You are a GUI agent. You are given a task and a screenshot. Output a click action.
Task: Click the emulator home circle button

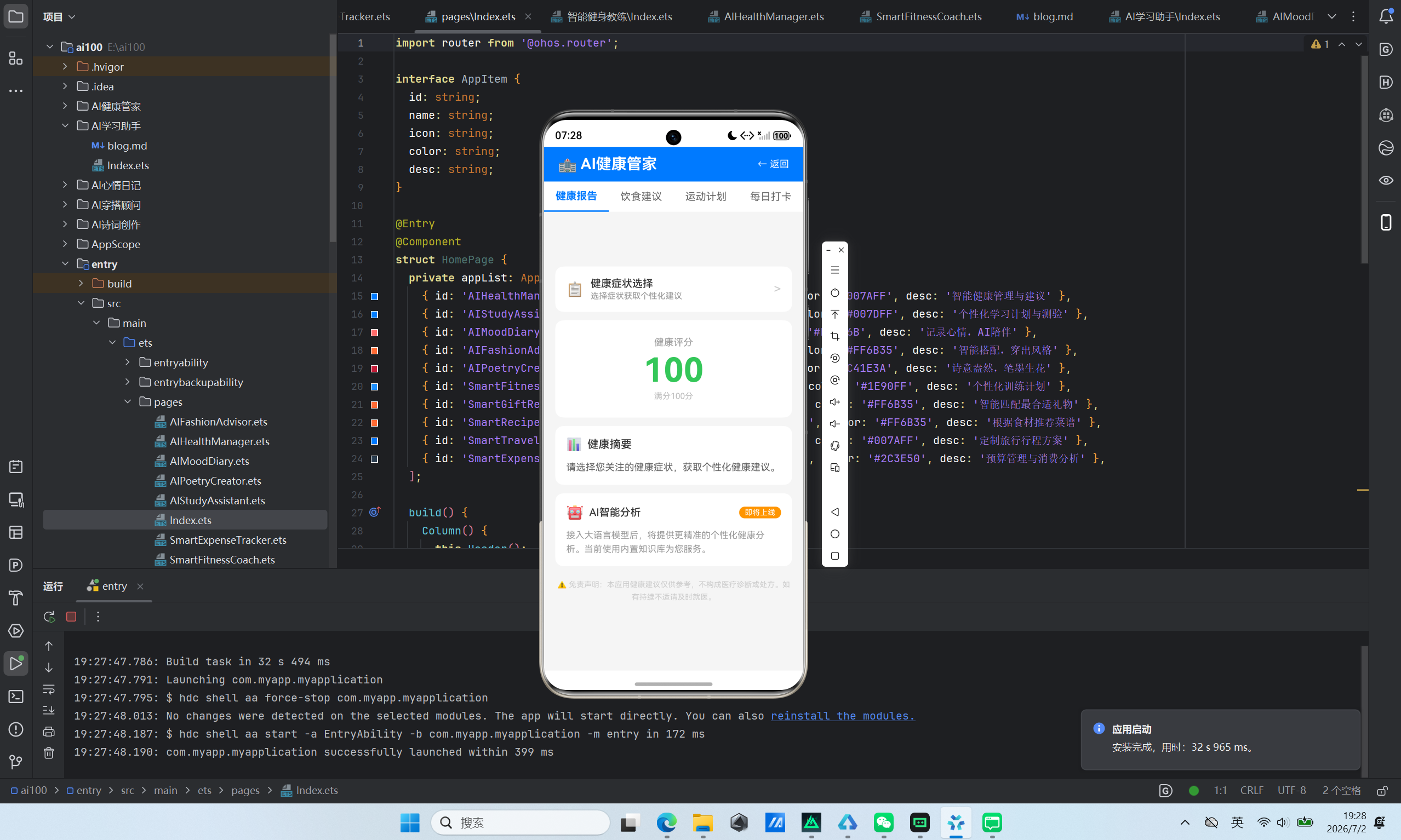pyautogui.click(x=834, y=534)
